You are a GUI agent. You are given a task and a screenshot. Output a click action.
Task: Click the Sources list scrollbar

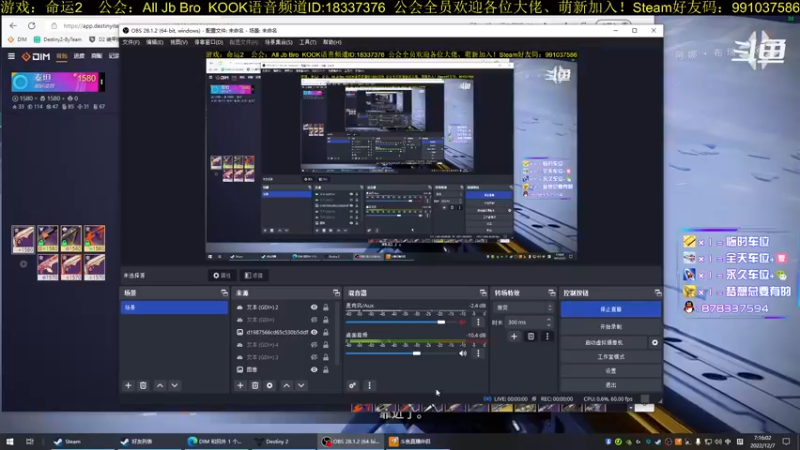pyautogui.click(x=337, y=332)
